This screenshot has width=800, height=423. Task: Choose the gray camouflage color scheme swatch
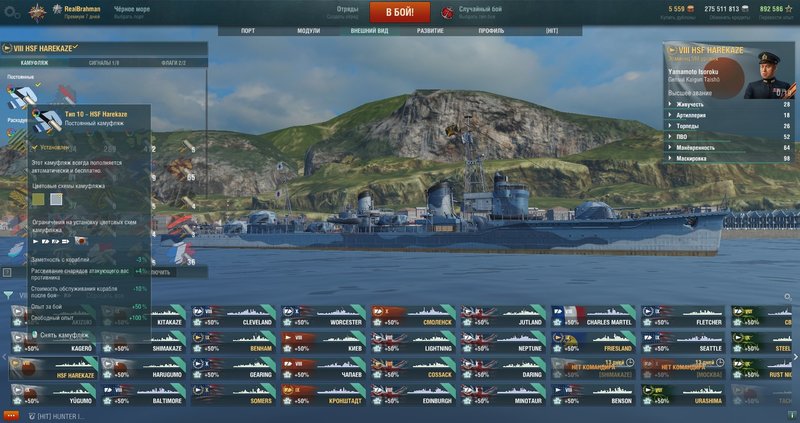click(56, 199)
